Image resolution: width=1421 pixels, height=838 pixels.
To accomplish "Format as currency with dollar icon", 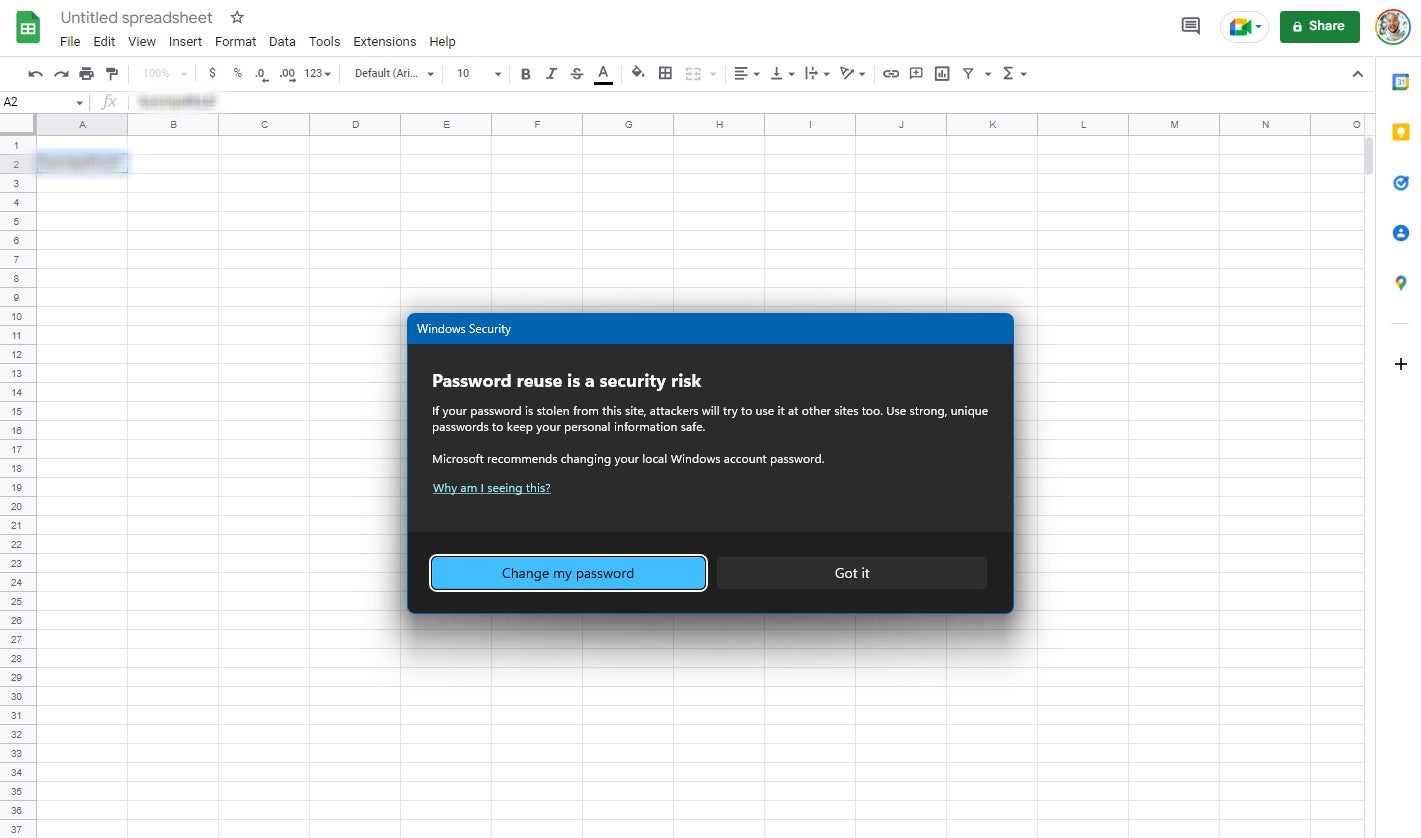I will [x=212, y=73].
